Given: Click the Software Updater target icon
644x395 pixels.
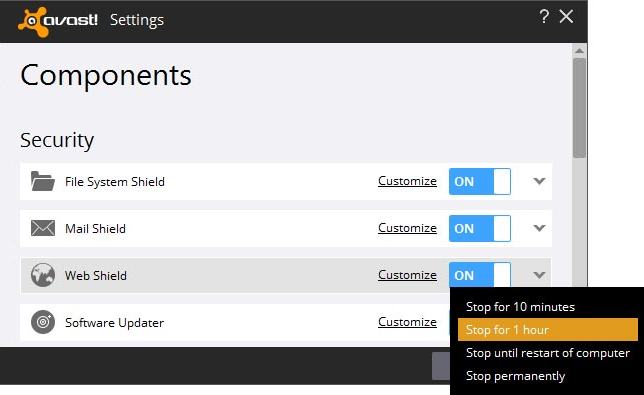Looking at the screenshot, I should point(43,322).
